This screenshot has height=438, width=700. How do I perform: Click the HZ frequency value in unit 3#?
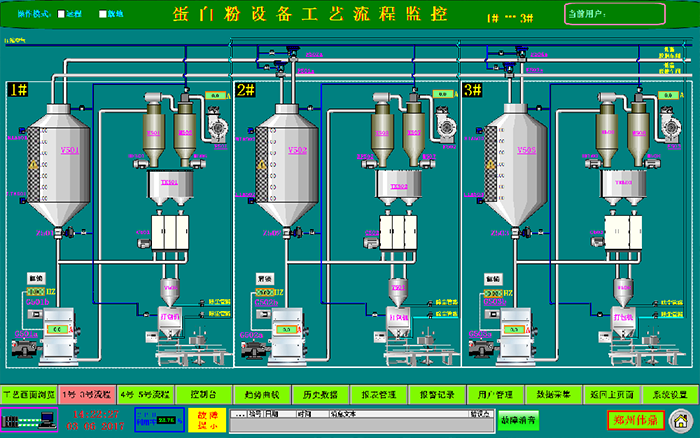(x=493, y=293)
